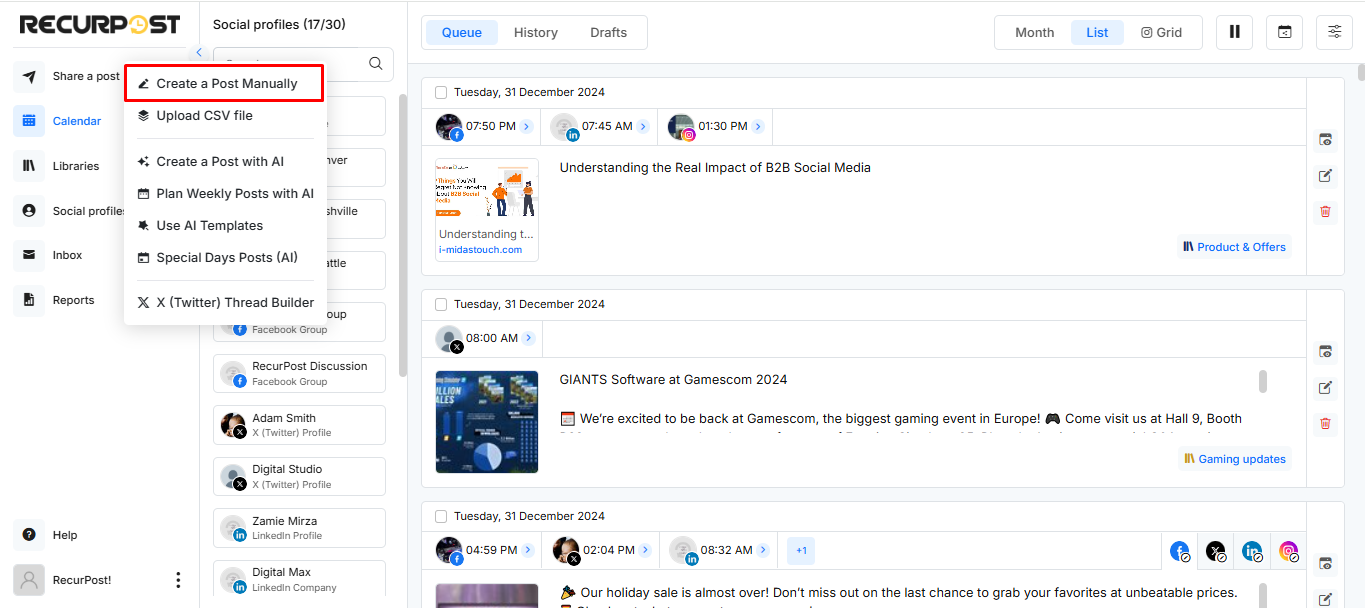Open the Inbox envelope icon
The width and height of the screenshot is (1365, 608).
click(29, 255)
